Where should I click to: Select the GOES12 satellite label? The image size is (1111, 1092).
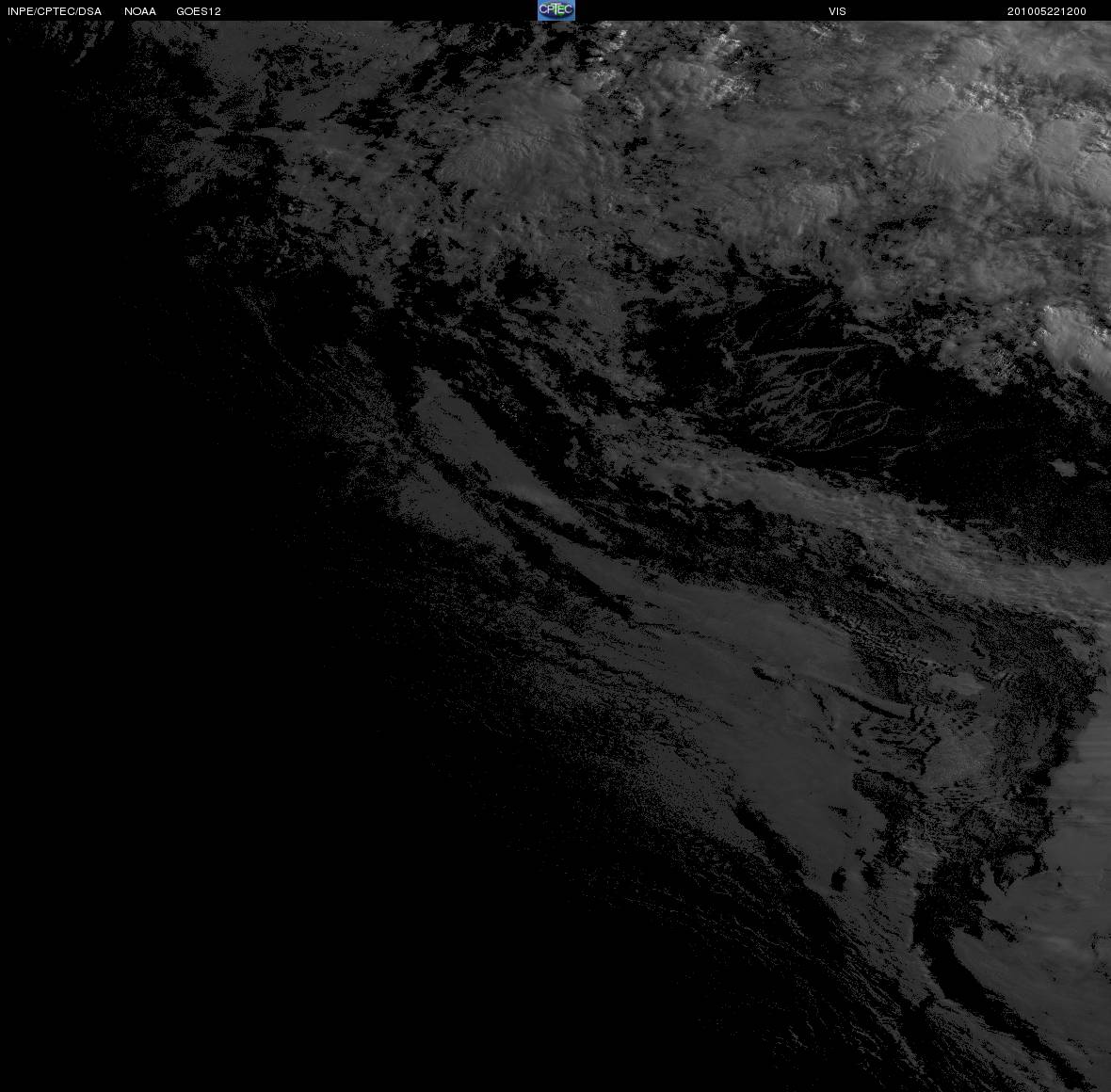tap(199, 11)
